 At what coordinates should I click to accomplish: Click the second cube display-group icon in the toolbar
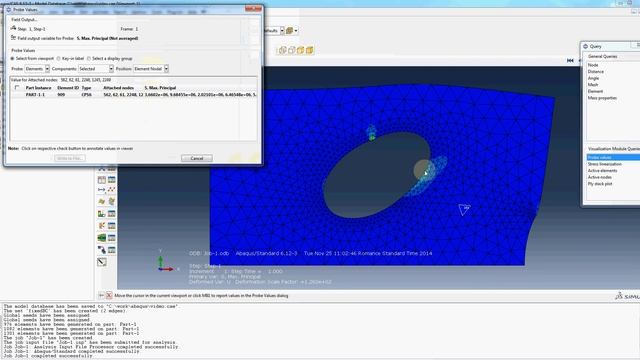coord(292,50)
